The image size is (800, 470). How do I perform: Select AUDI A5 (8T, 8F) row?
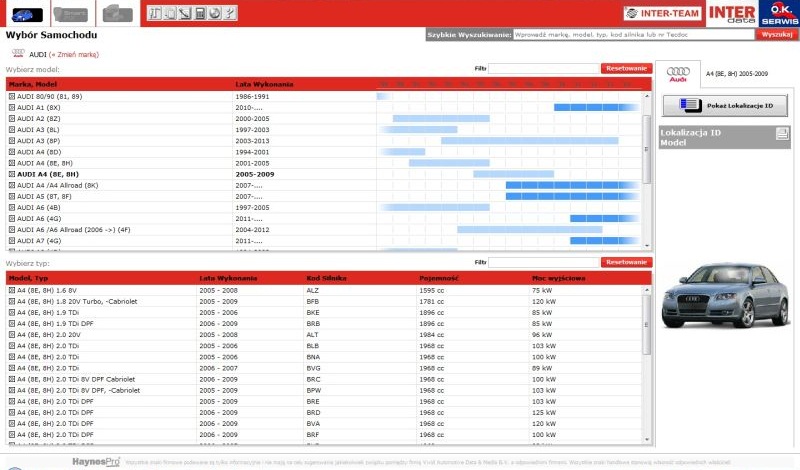click(324, 196)
